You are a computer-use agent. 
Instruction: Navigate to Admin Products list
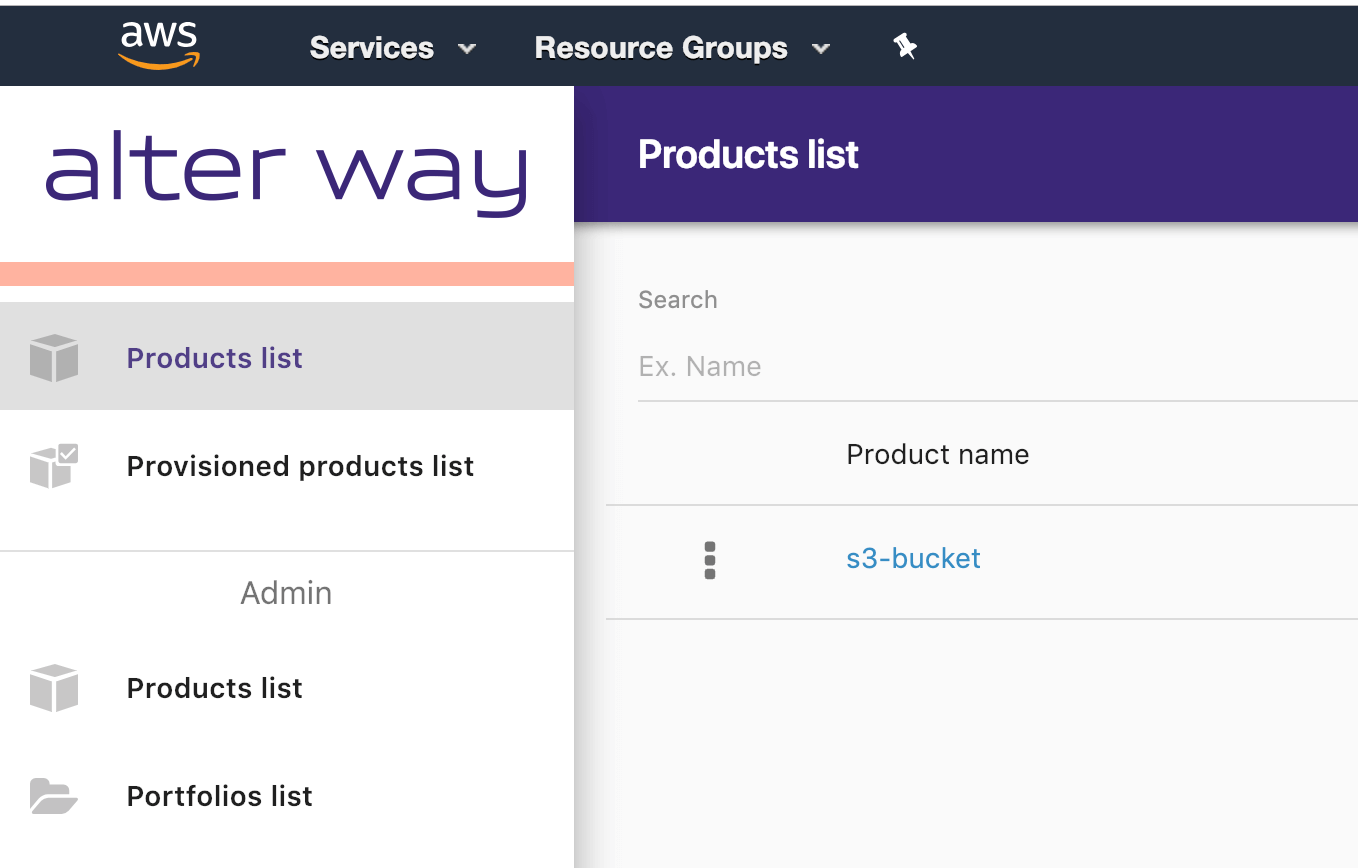click(x=214, y=688)
